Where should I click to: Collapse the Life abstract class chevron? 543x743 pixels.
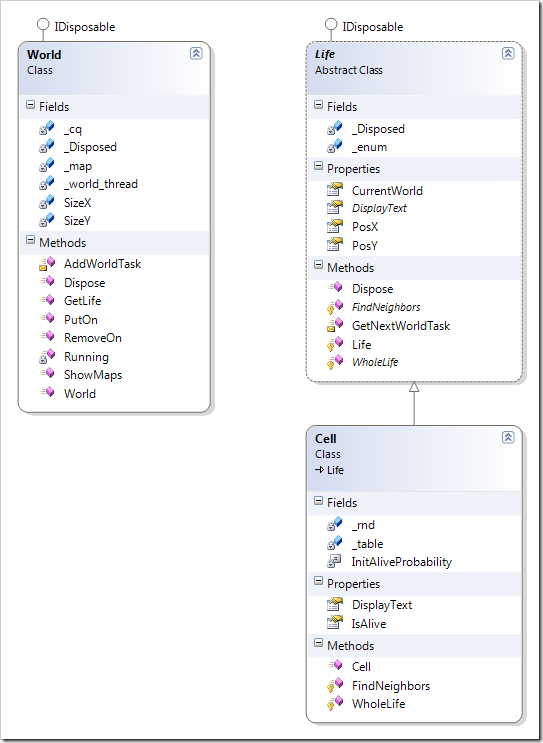pos(508,53)
